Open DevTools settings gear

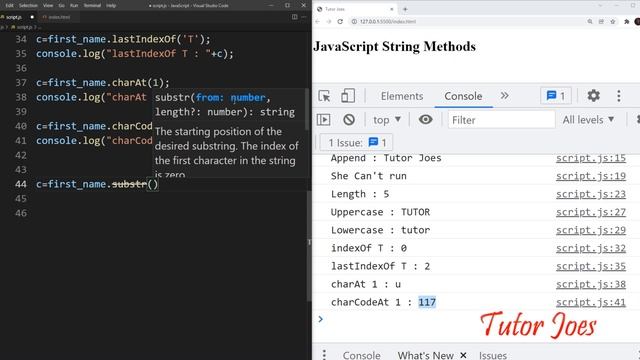pos(593,96)
